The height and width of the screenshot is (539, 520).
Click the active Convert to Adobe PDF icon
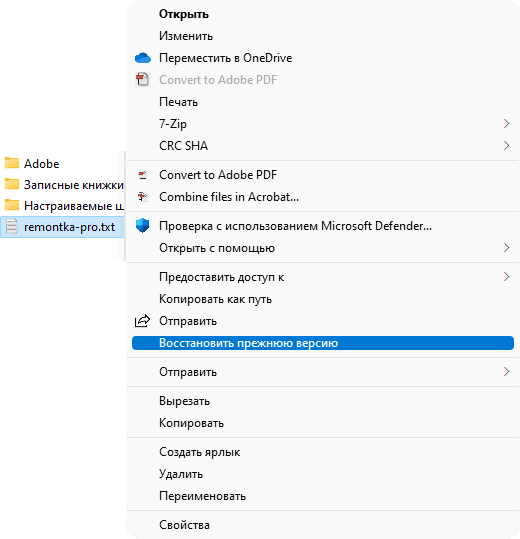tap(143, 175)
